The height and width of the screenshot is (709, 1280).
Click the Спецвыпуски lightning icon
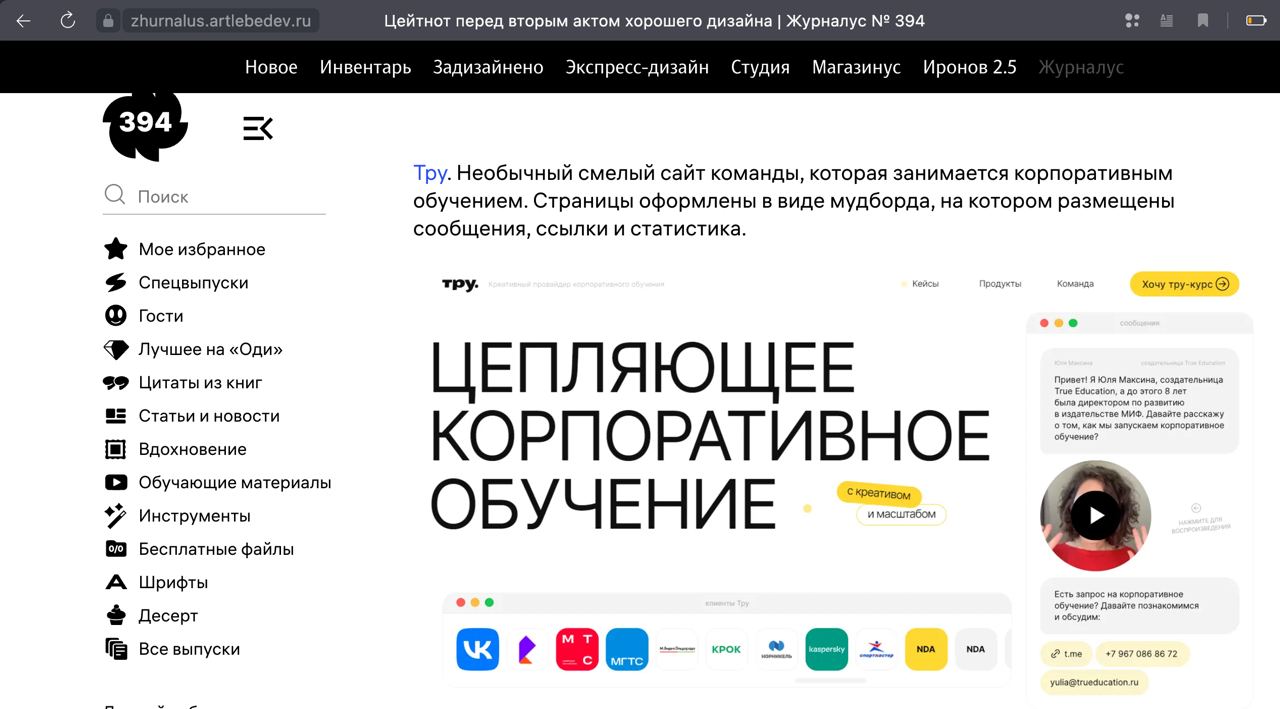click(116, 282)
